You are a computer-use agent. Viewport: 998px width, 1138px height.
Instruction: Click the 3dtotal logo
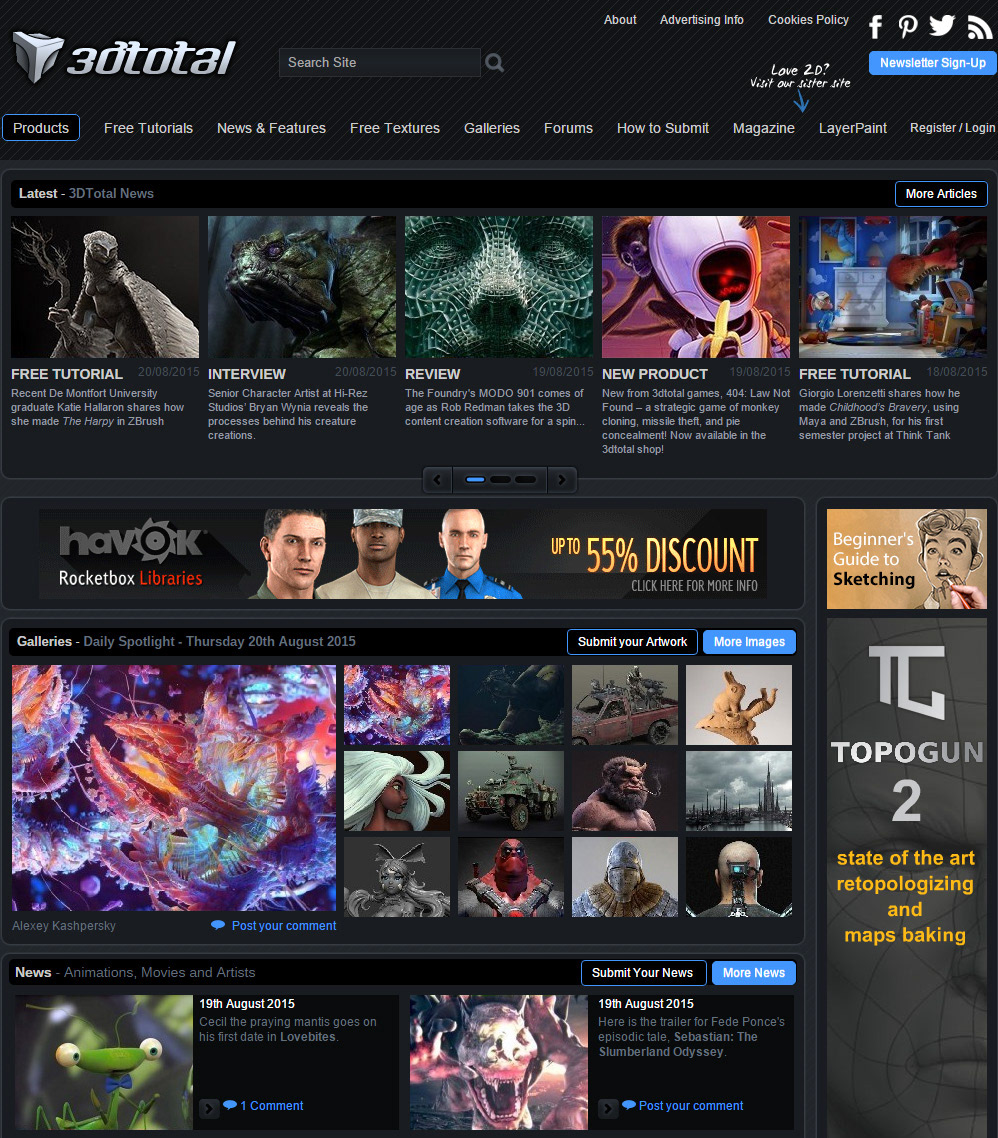[x=124, y=57]
